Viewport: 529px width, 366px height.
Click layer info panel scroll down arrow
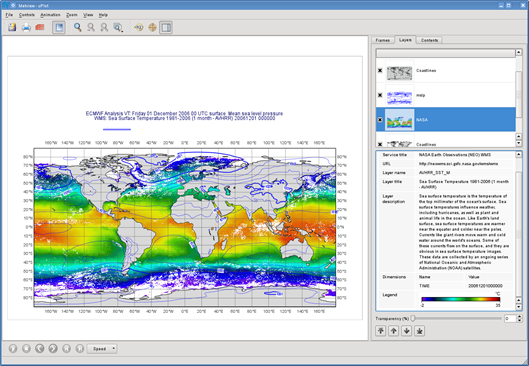point(519,307)
